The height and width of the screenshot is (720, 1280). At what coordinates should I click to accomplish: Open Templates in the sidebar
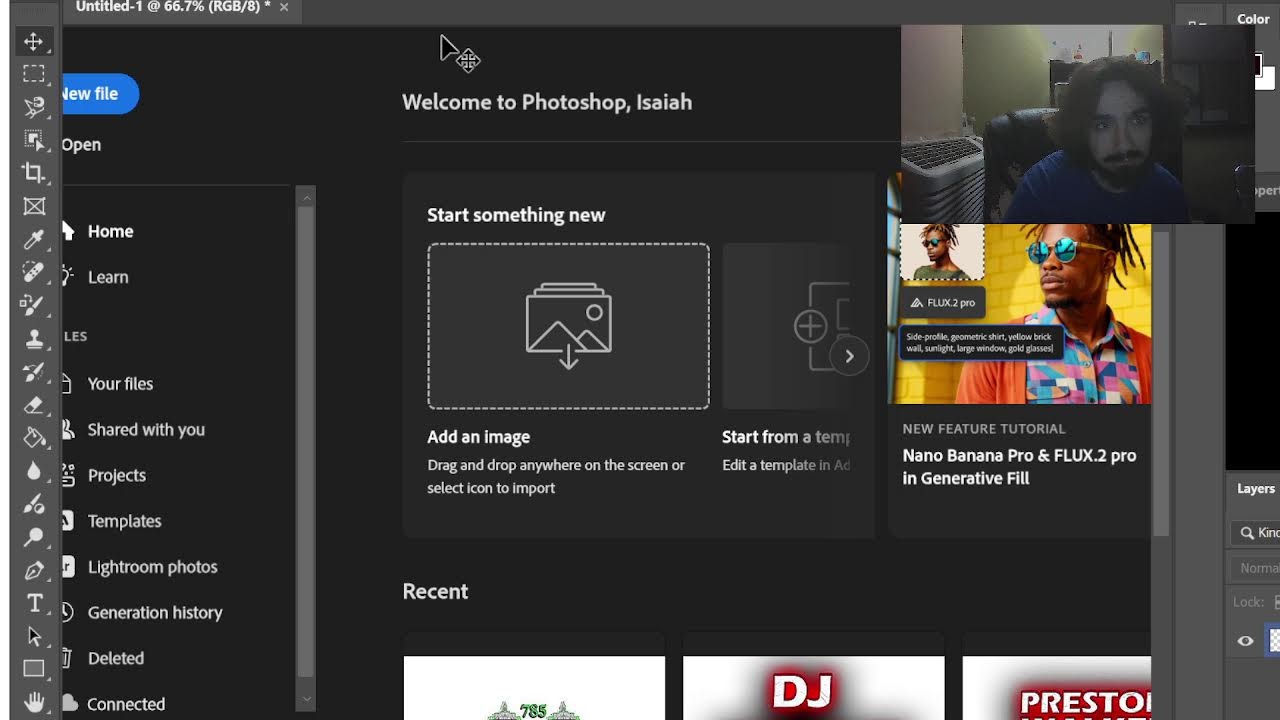(x=124, y=521)
